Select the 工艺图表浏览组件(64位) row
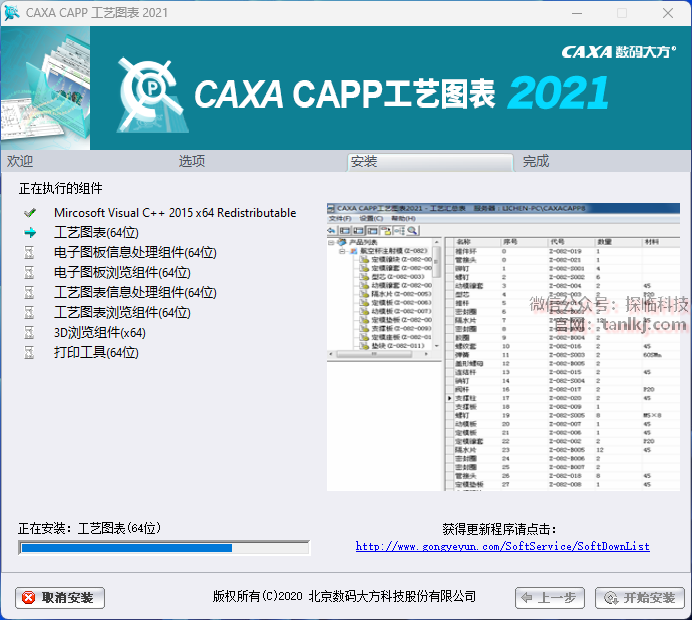The image size is (692, 620). click(122, 312)
